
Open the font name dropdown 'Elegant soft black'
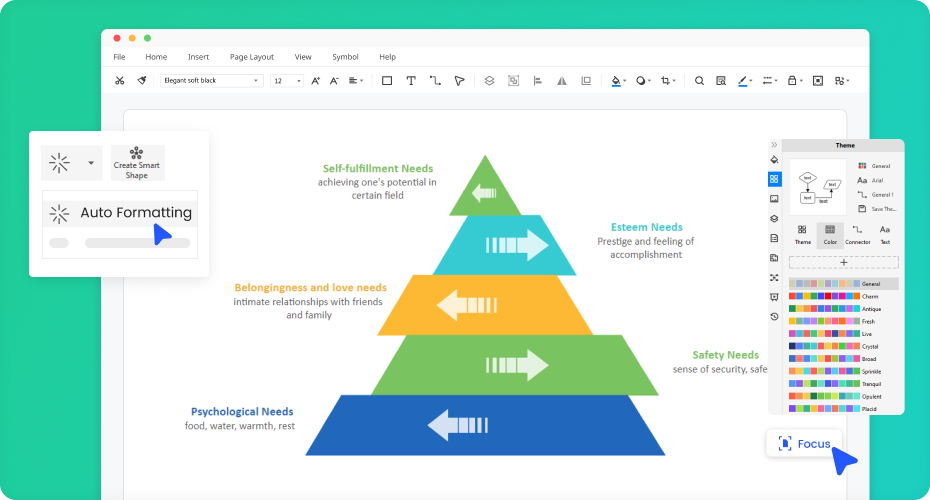click(211, 81)
